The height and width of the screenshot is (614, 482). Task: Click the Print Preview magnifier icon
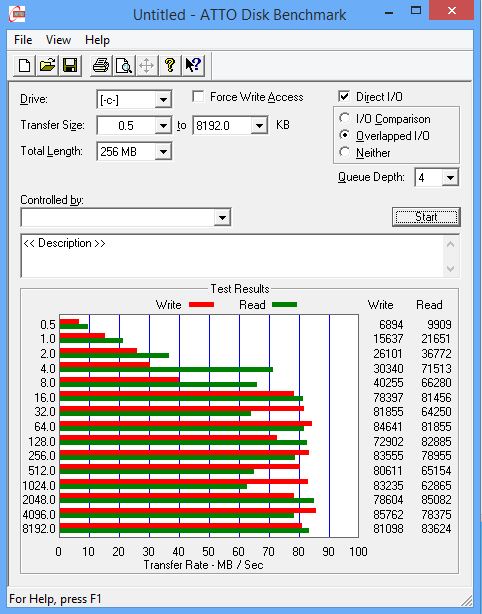124,65
